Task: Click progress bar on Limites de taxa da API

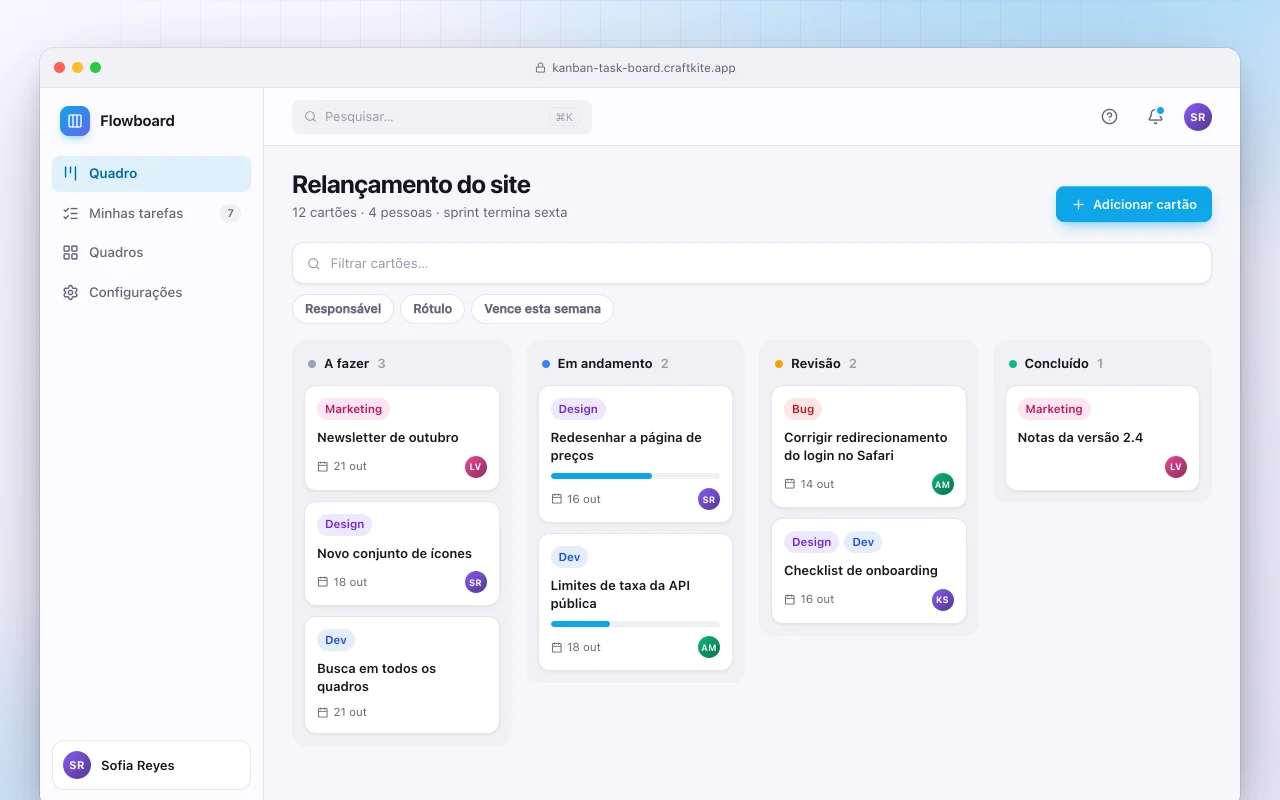Action: tap(635, 624)
